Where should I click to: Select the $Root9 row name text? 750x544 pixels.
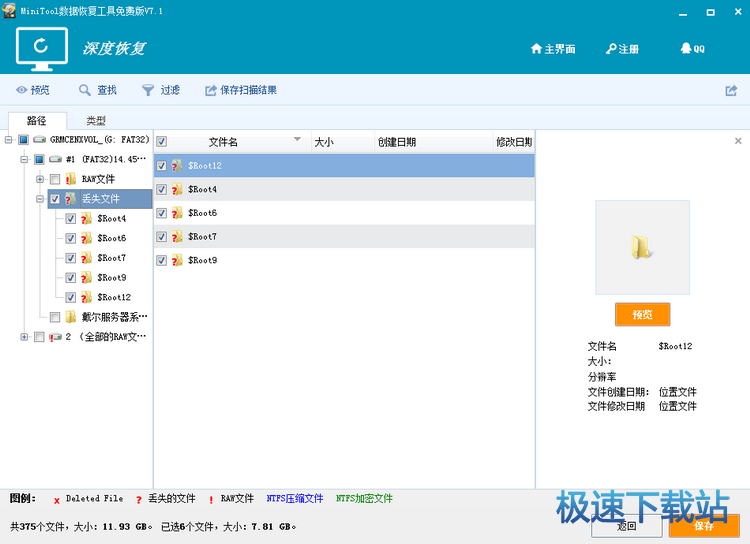(x=202, y=260)
